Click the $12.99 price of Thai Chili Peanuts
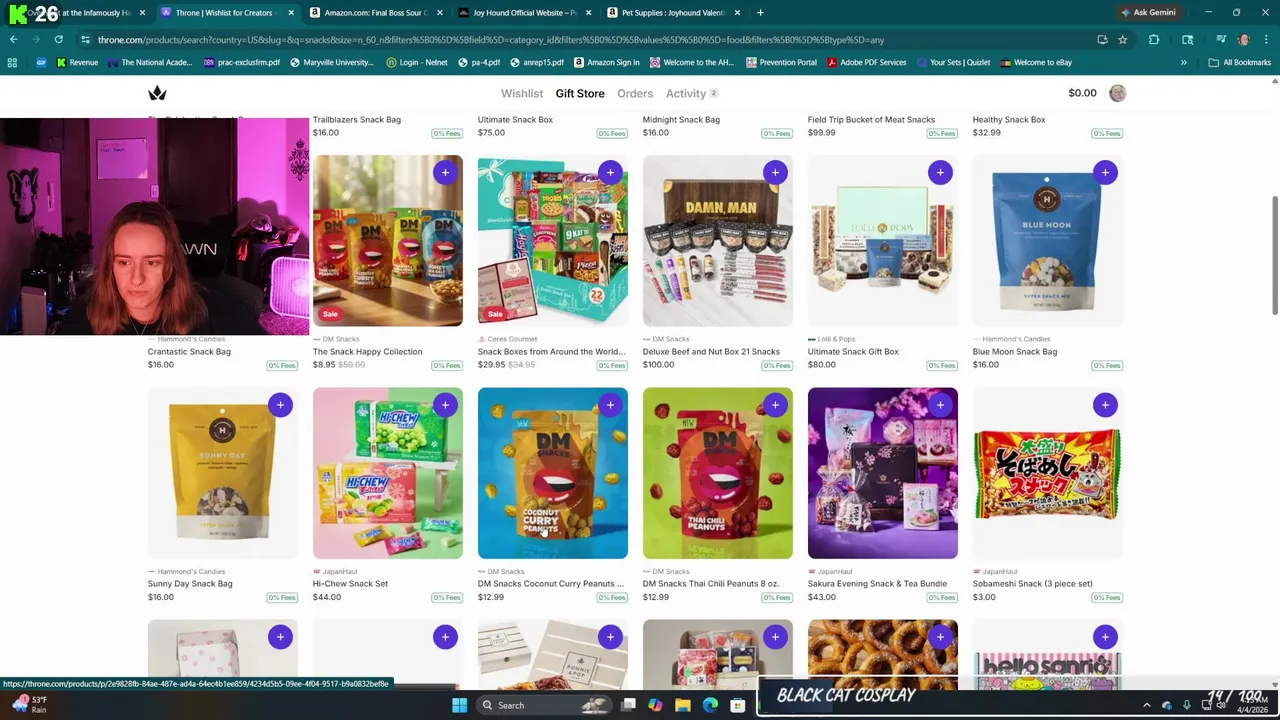 tap(655, 597)
